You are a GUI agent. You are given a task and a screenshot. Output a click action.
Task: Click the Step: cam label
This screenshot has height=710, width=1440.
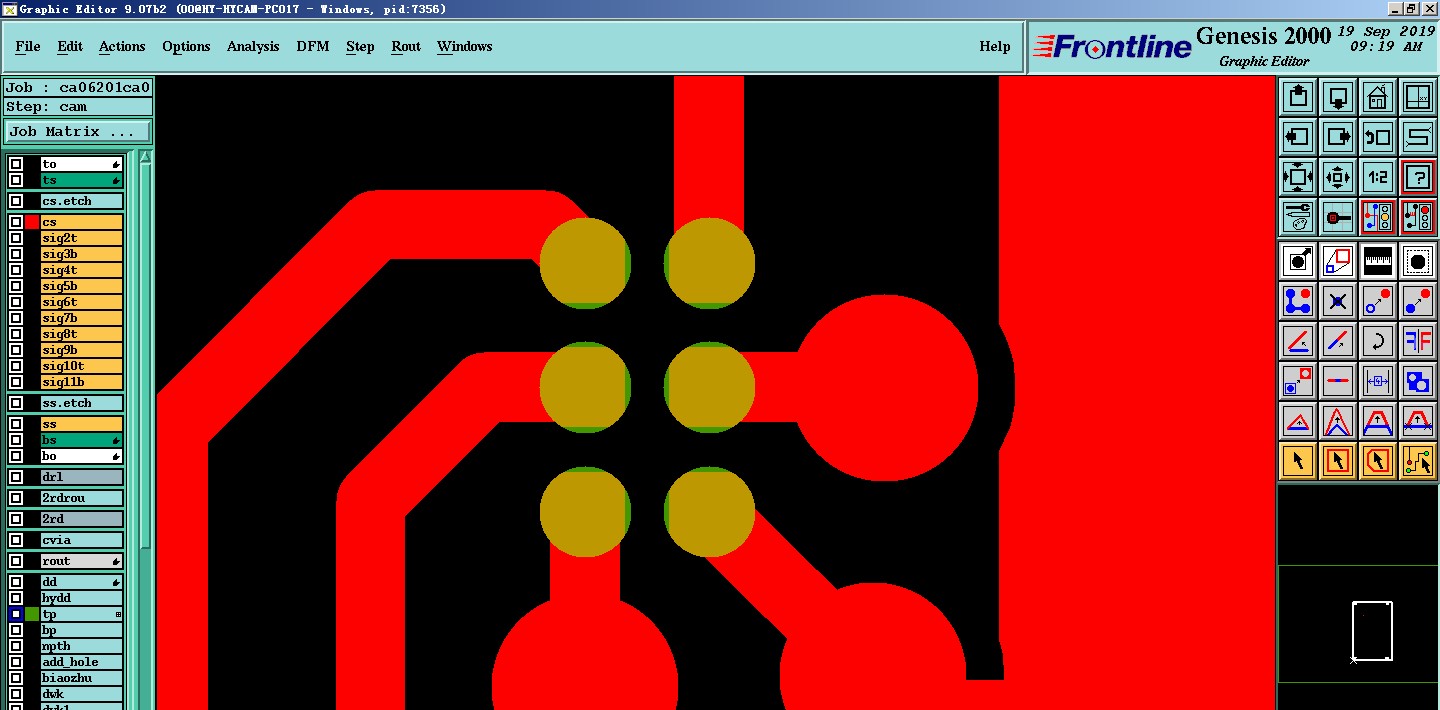tap(78, 107)
